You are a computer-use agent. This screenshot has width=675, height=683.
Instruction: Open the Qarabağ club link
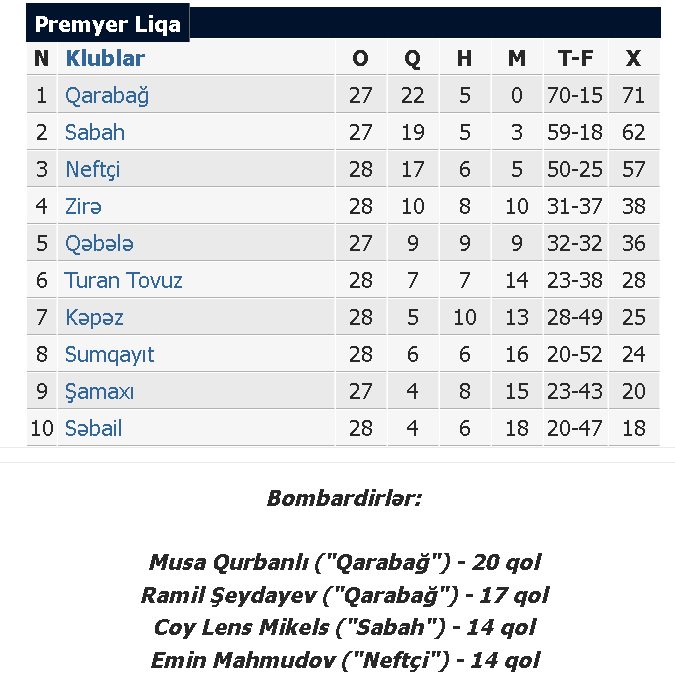click(x=107, y=96)
